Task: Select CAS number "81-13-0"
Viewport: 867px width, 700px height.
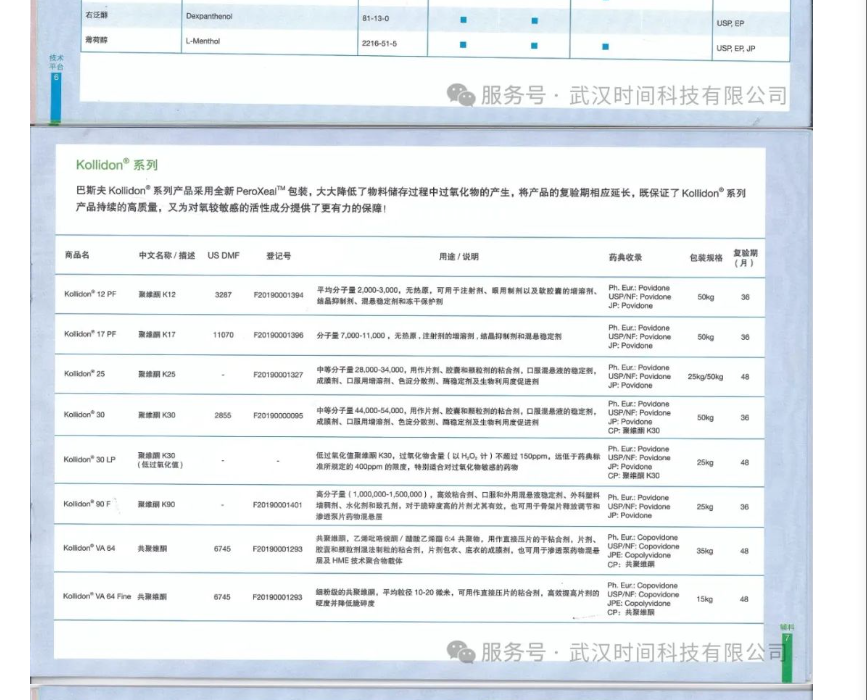Action: tap(375, 18)
